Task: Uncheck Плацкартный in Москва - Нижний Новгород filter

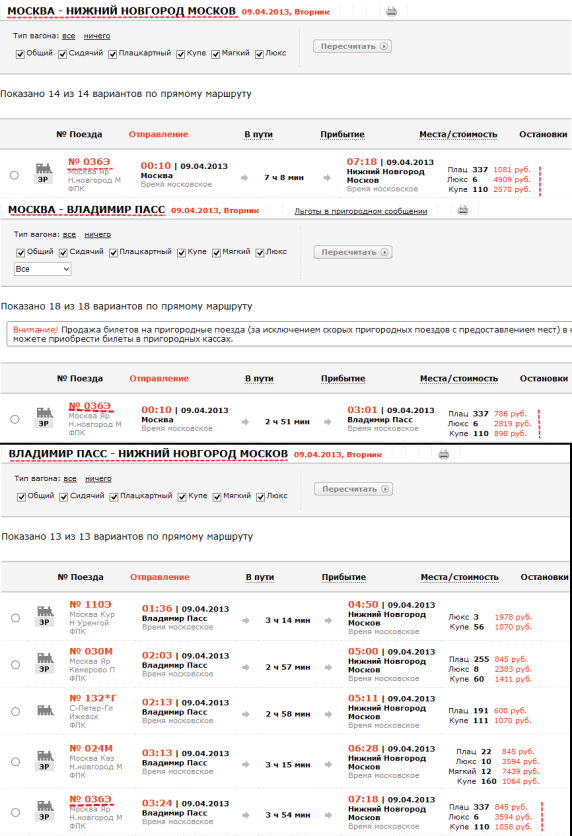Action: pyautogui.click(x=112, y=54)
